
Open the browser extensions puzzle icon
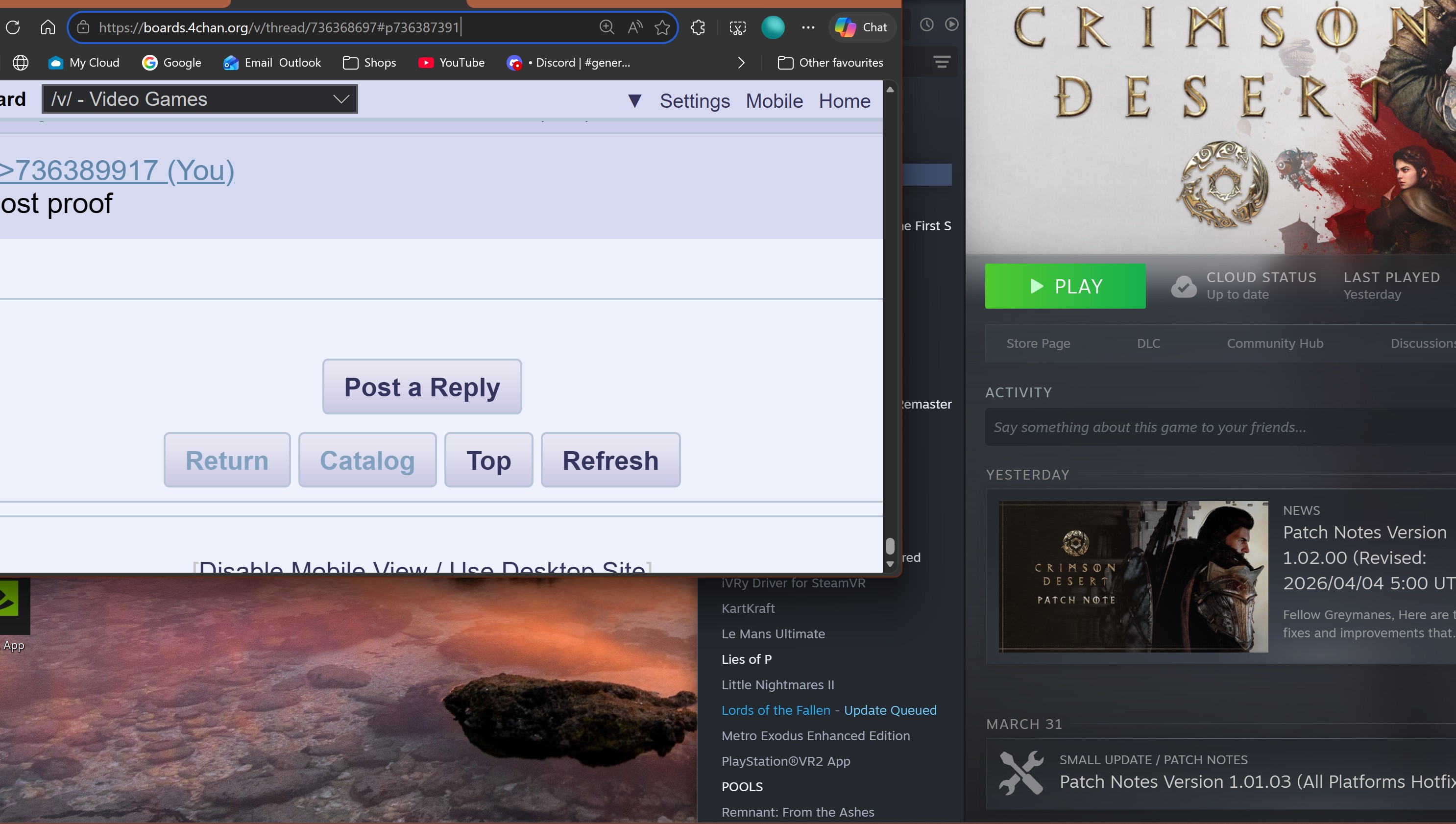click(x=698, y=27)
